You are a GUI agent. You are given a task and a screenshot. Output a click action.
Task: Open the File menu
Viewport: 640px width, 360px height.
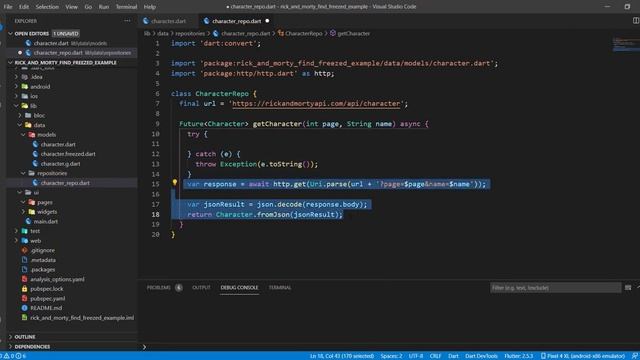click(x=8, y=7)
